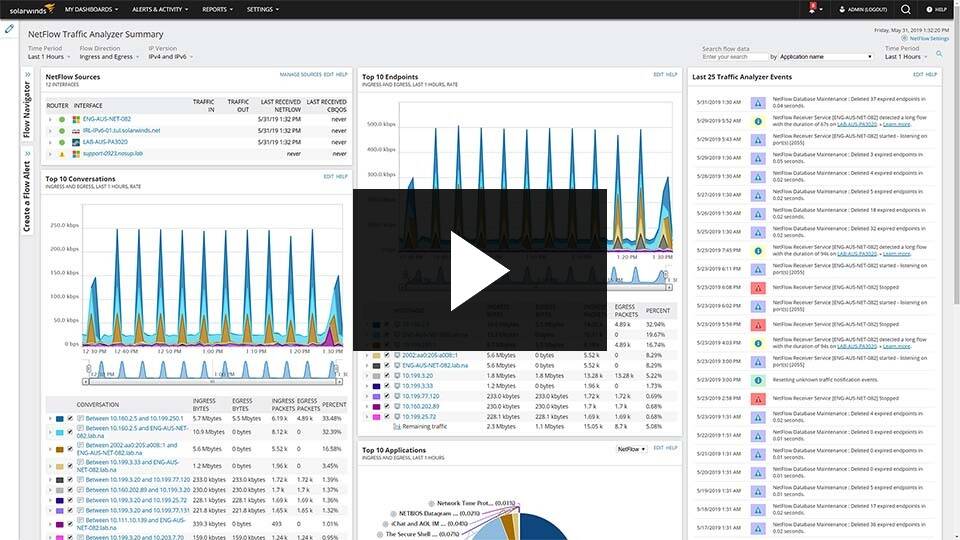Click the NetFlow Settings gear link
Image resolution: width=960 pixels, height=540 pixels.
pyautogui.click(x=925, y=38)
